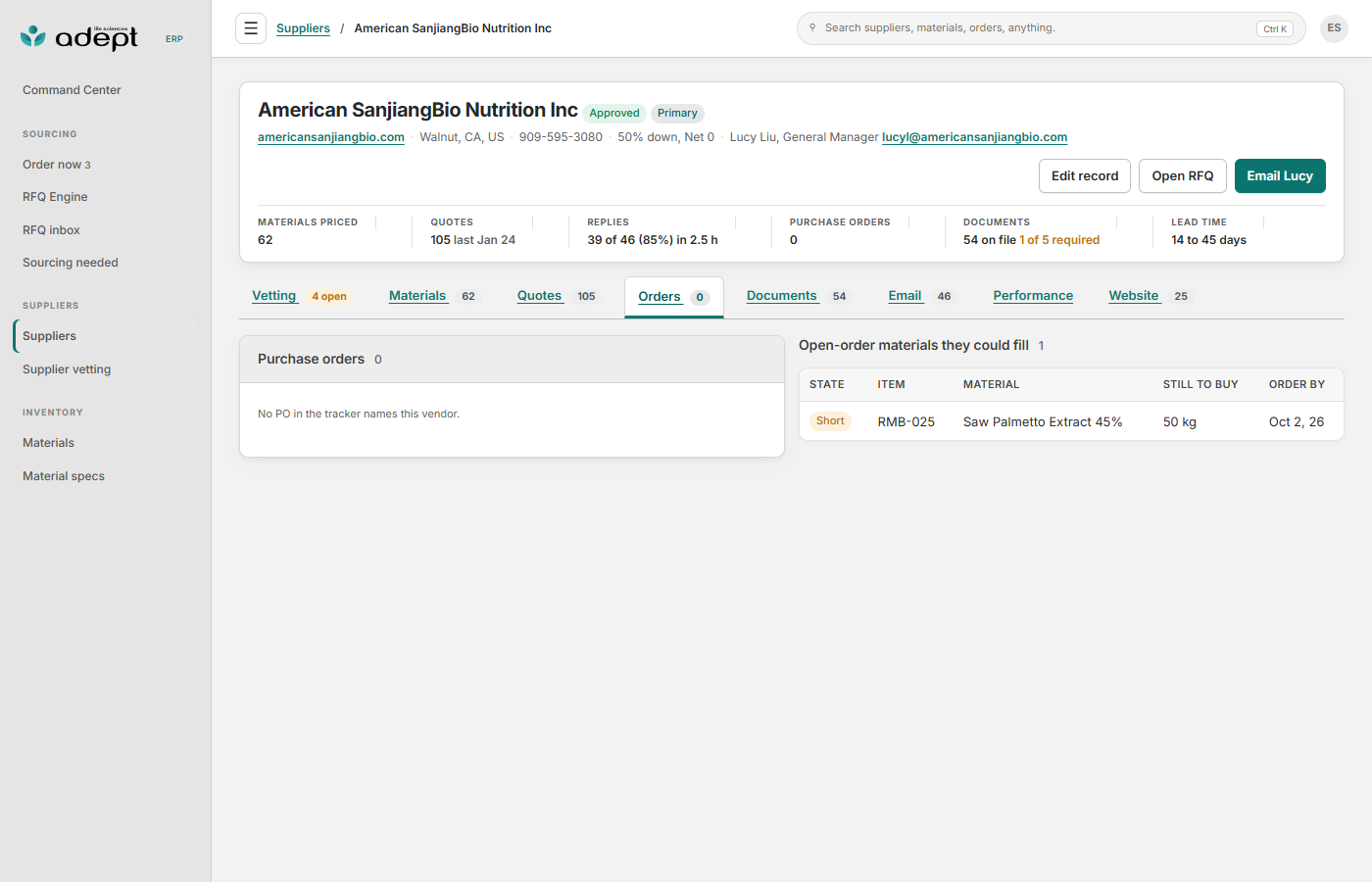Click the '50 kg' still-to-buy value
This screenshot has height=882, width=1372.
tap(1180, 422)
